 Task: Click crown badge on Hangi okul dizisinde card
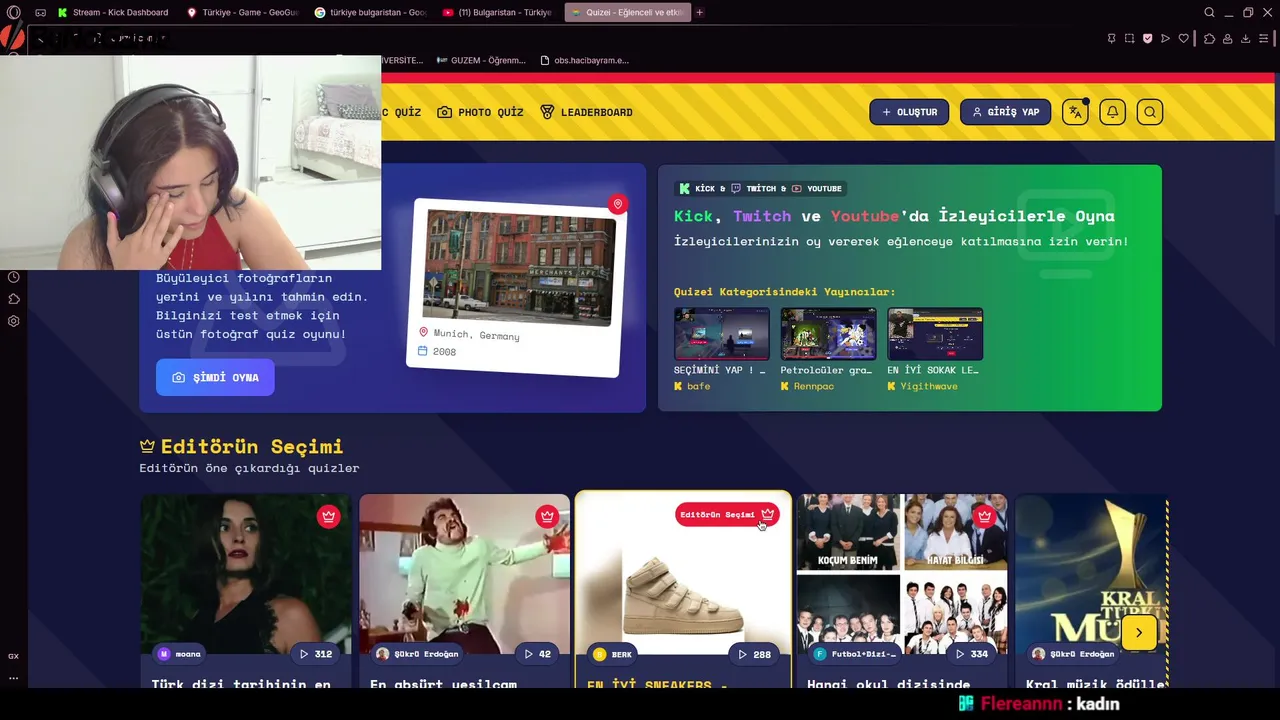984,516
